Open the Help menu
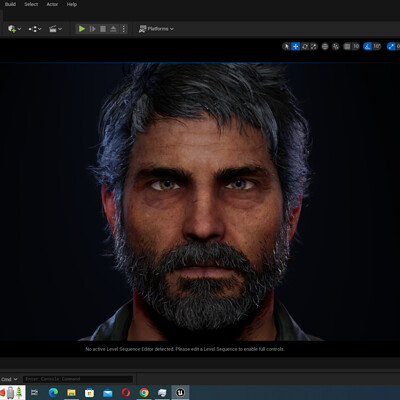The height and width of the screenshot is (400, 400). click(72, 4)
